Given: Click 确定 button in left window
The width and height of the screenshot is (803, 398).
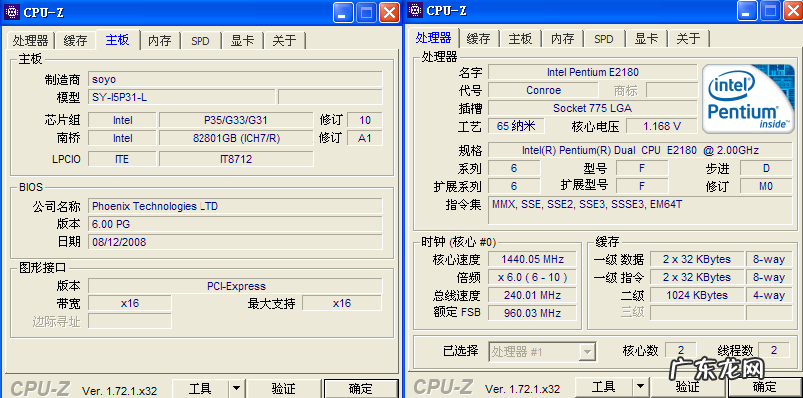Looking at the screenshot, I should [x=361, y=389].
